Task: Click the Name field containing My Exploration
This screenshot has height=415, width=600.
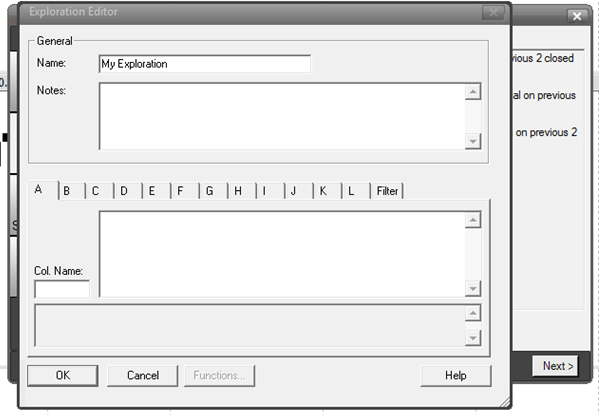Action: [x=205, y=64]
